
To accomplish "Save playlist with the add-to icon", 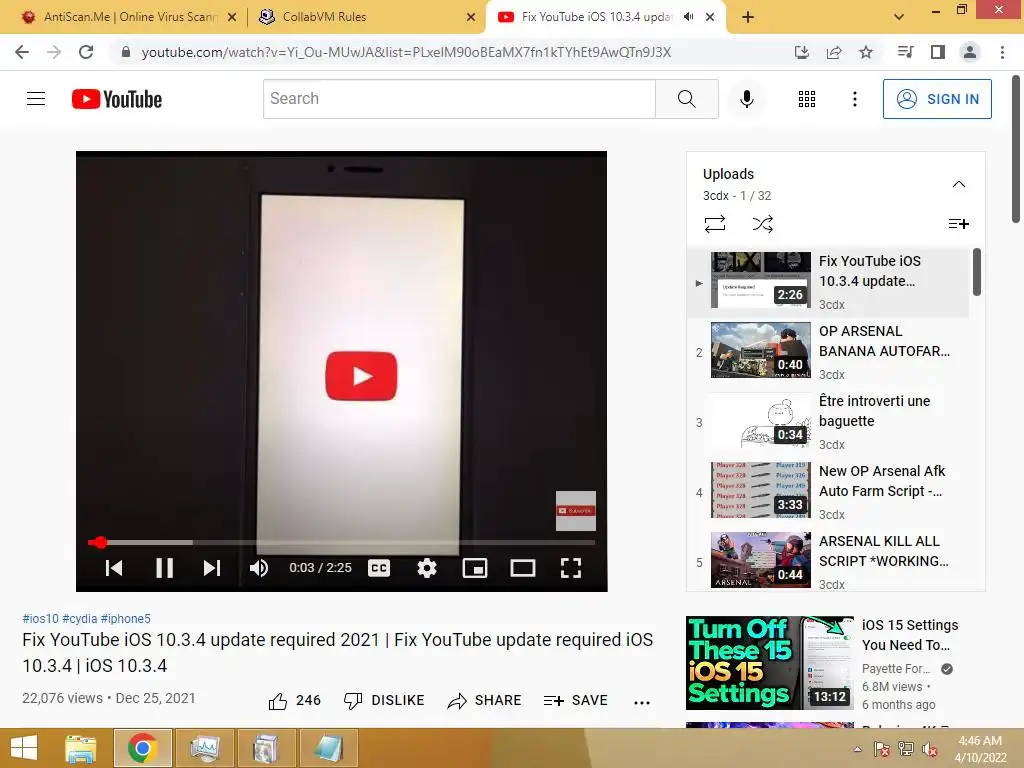I will (958, 224).
